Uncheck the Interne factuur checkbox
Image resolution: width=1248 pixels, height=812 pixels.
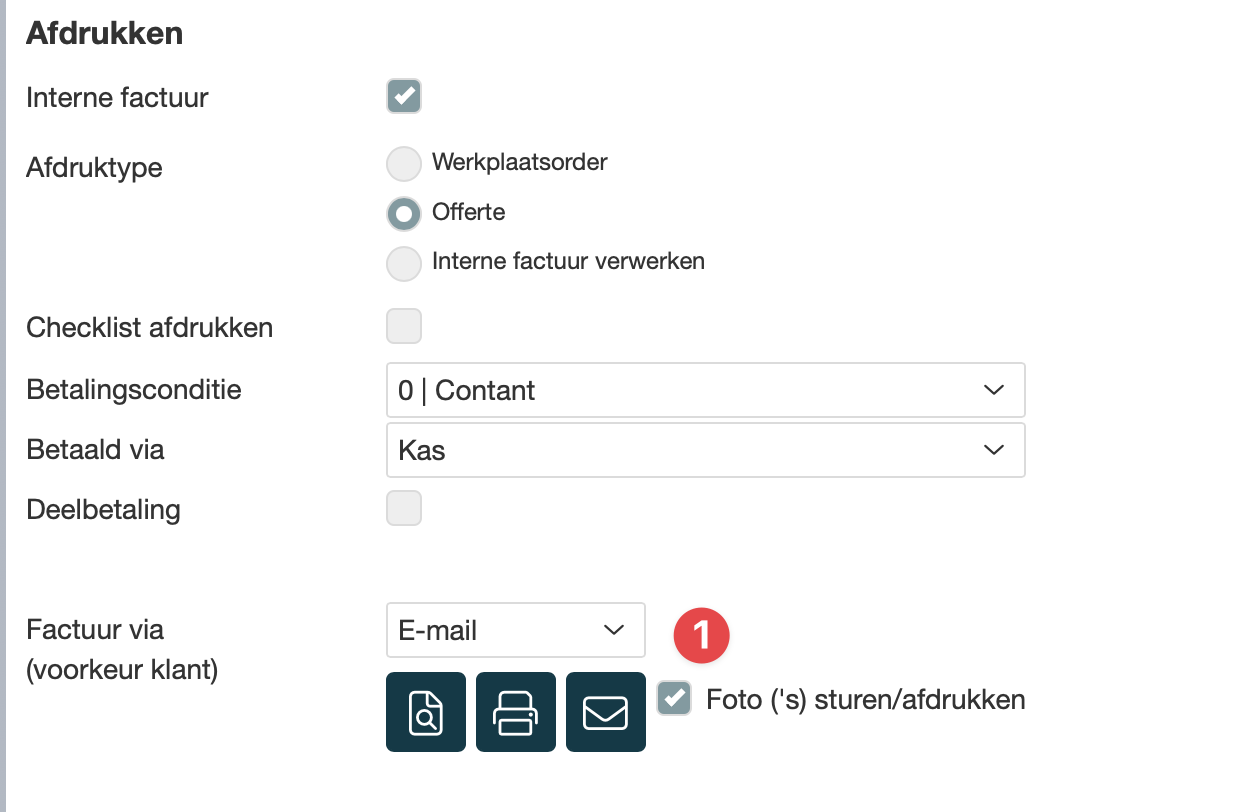click(404, 97)
